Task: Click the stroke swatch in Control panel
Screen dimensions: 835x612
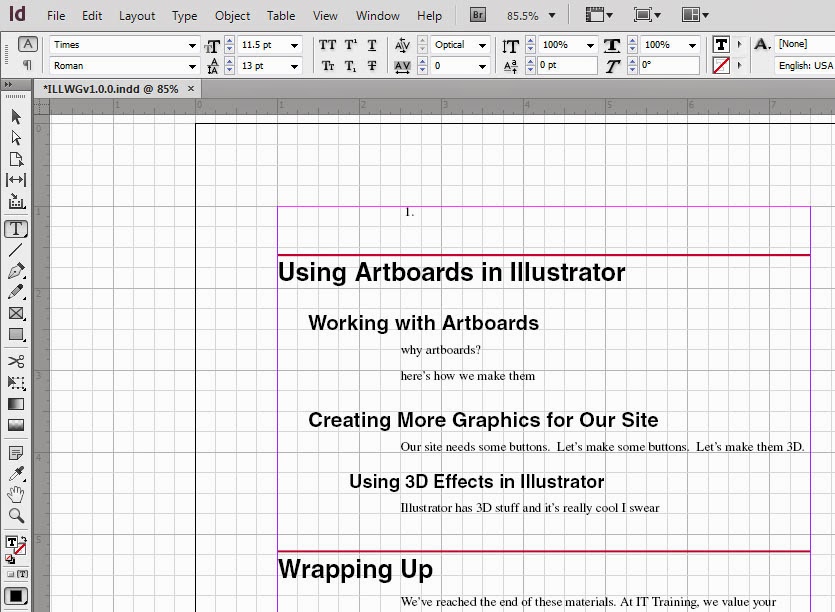Action: coord(721,66)
